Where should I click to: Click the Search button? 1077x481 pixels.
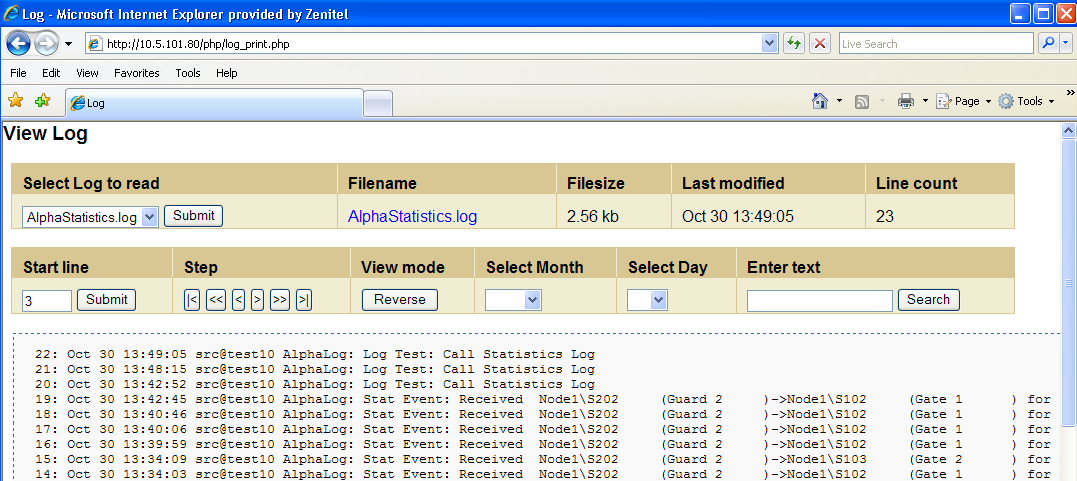929,300
